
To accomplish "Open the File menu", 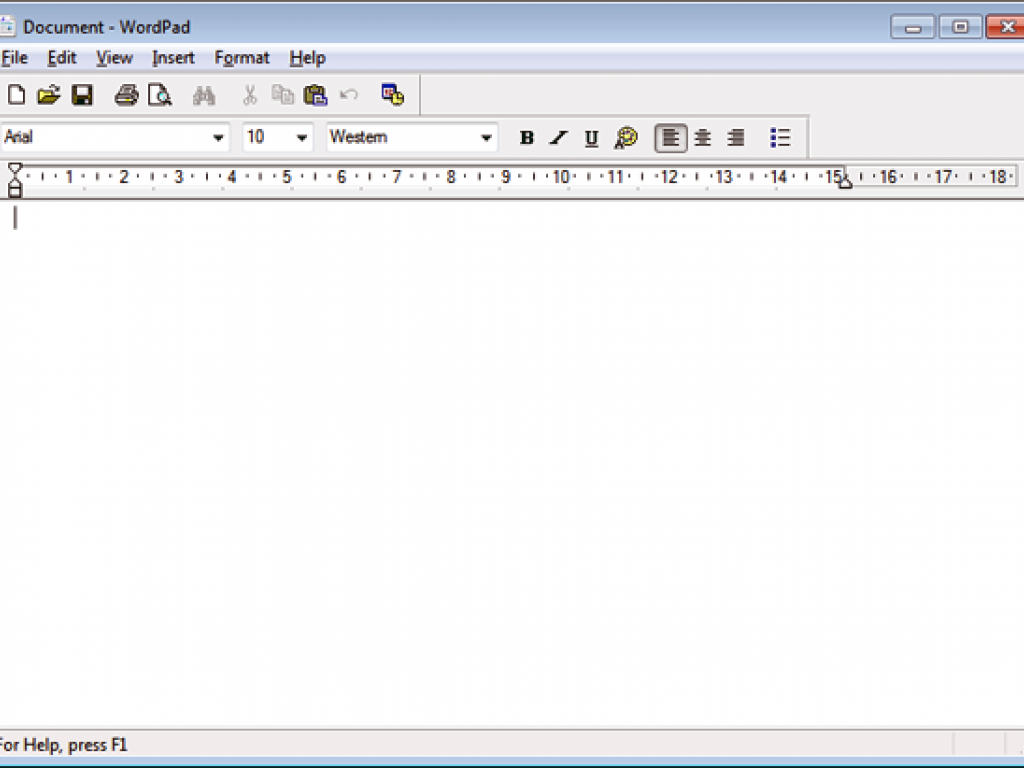I will pos(14,58).
